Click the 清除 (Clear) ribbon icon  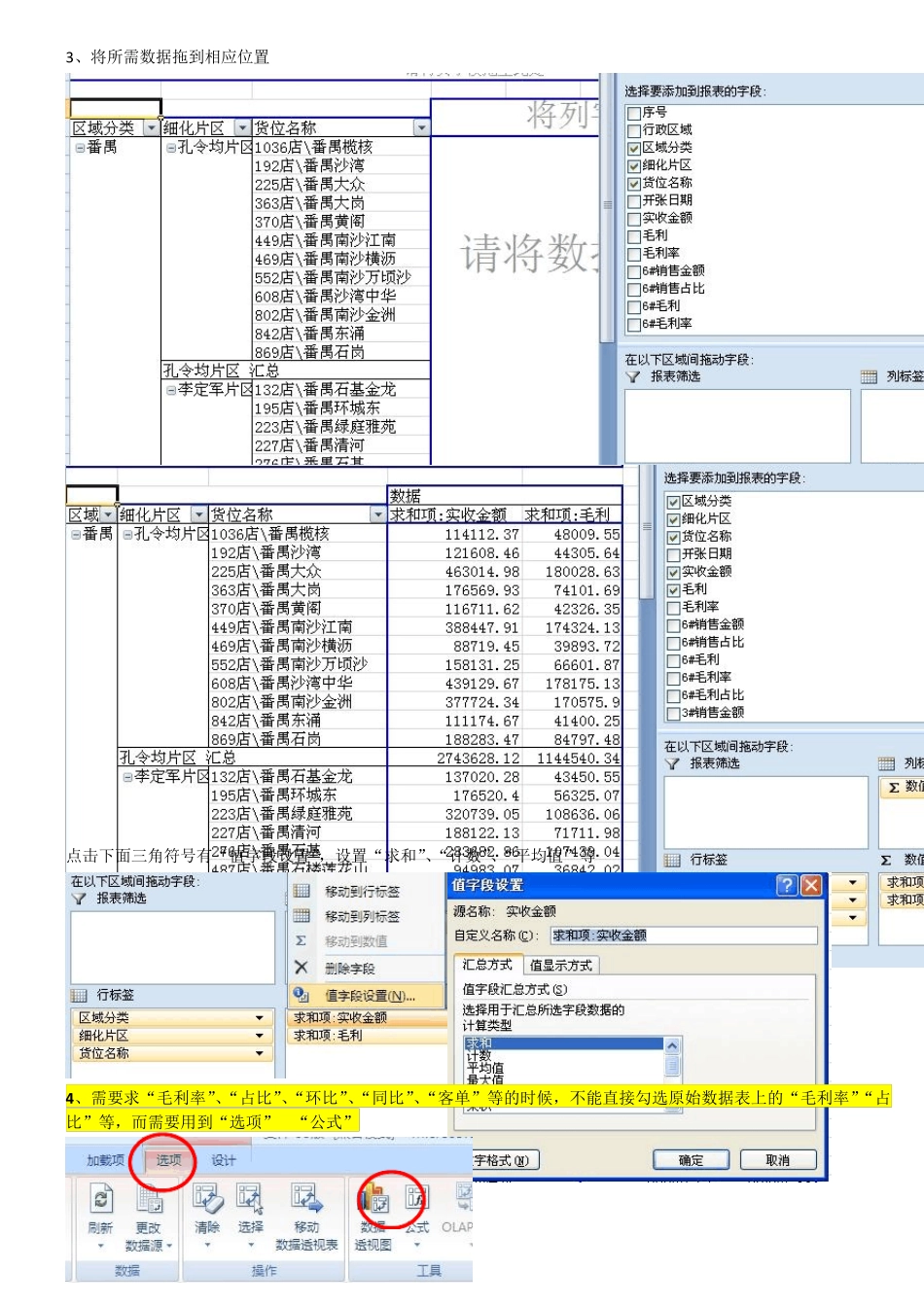pos(207,1199)
